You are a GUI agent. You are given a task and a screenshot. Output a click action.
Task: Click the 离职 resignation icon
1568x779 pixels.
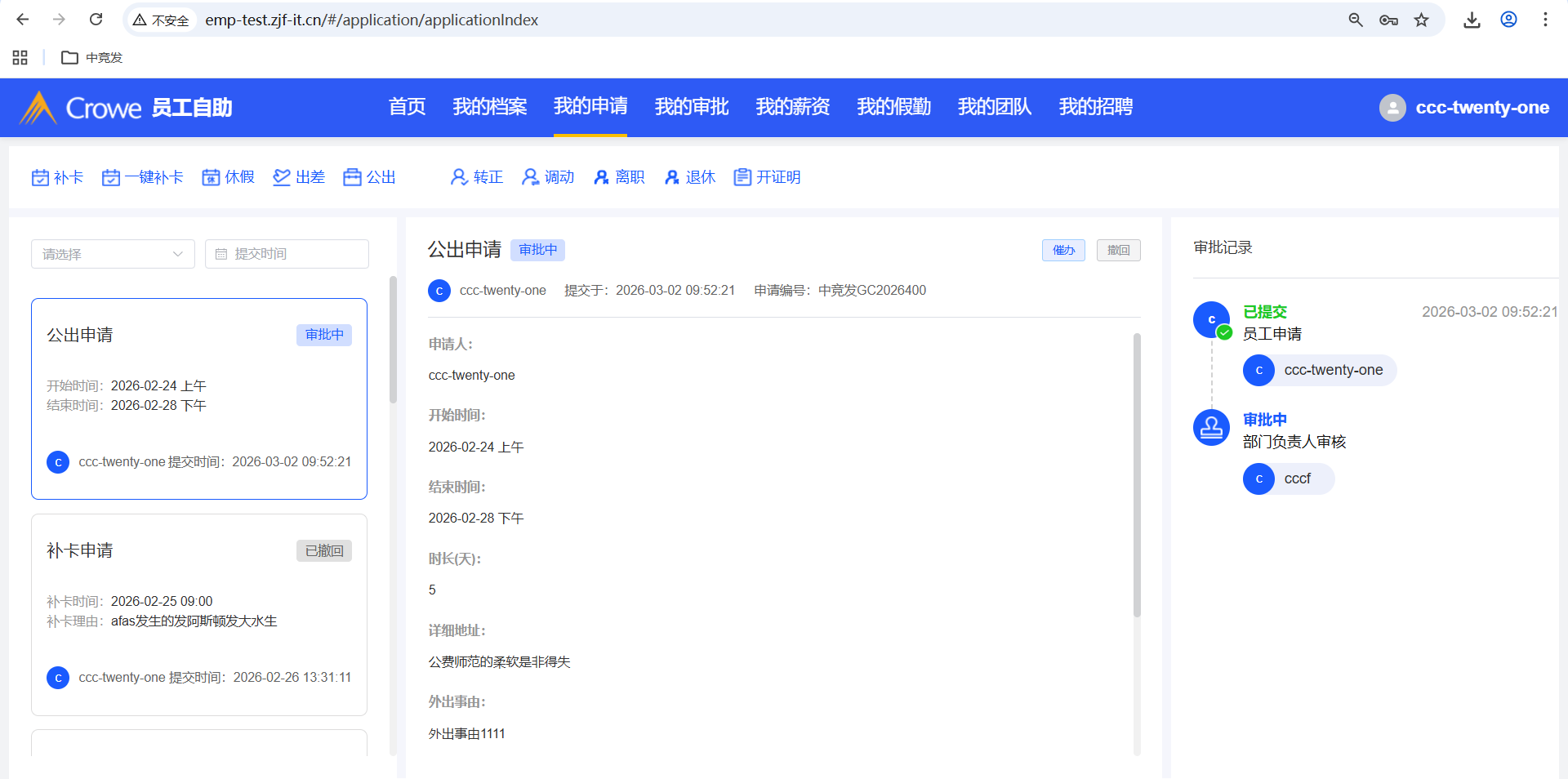(x=601, y=177)
